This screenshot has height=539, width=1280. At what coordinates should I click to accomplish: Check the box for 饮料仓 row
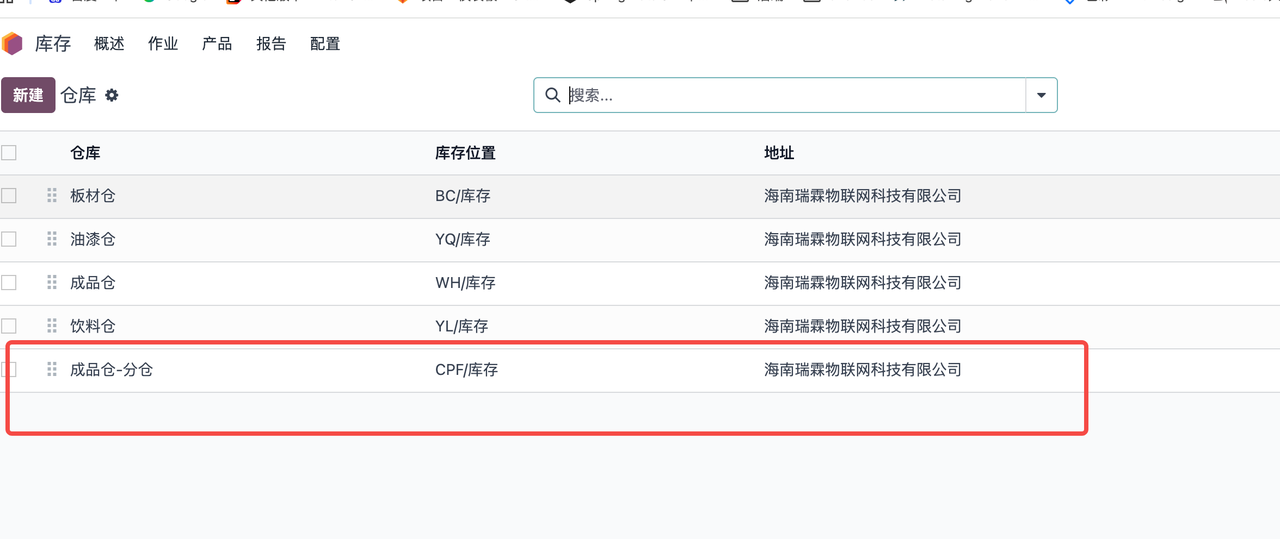[9, 326]
